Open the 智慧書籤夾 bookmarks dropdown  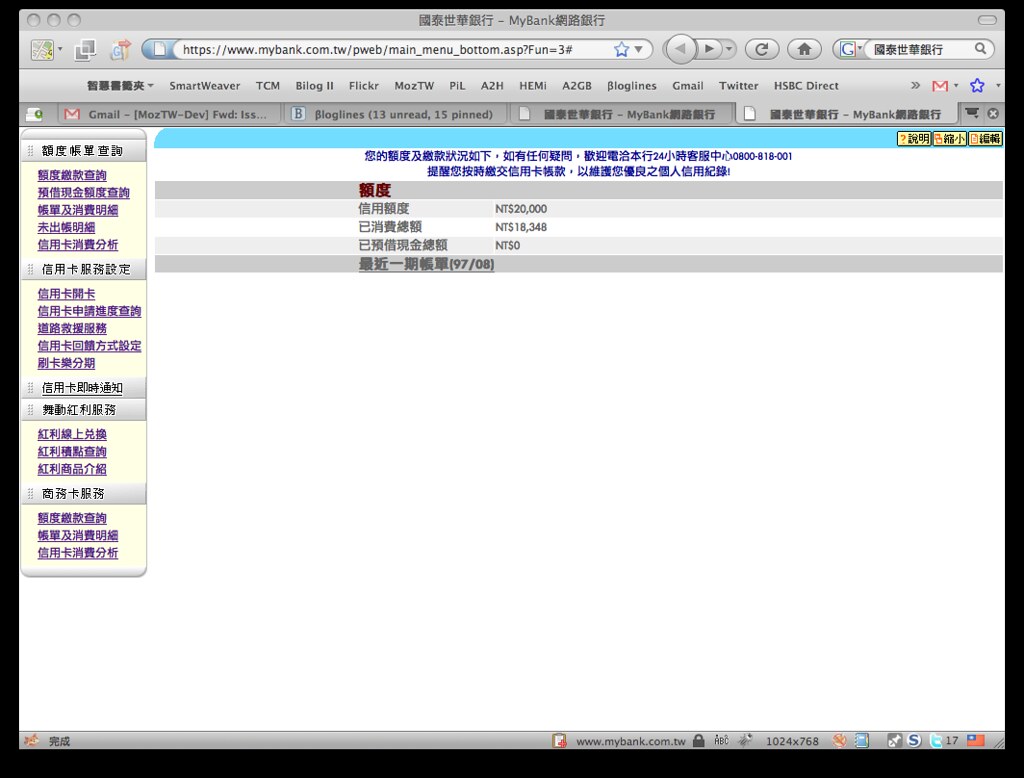(x=120, y=86)
